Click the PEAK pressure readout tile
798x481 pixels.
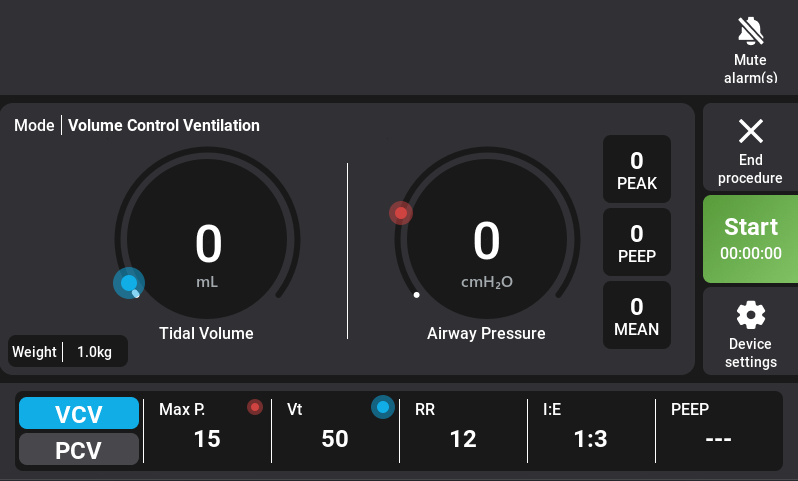coord(636,170)
